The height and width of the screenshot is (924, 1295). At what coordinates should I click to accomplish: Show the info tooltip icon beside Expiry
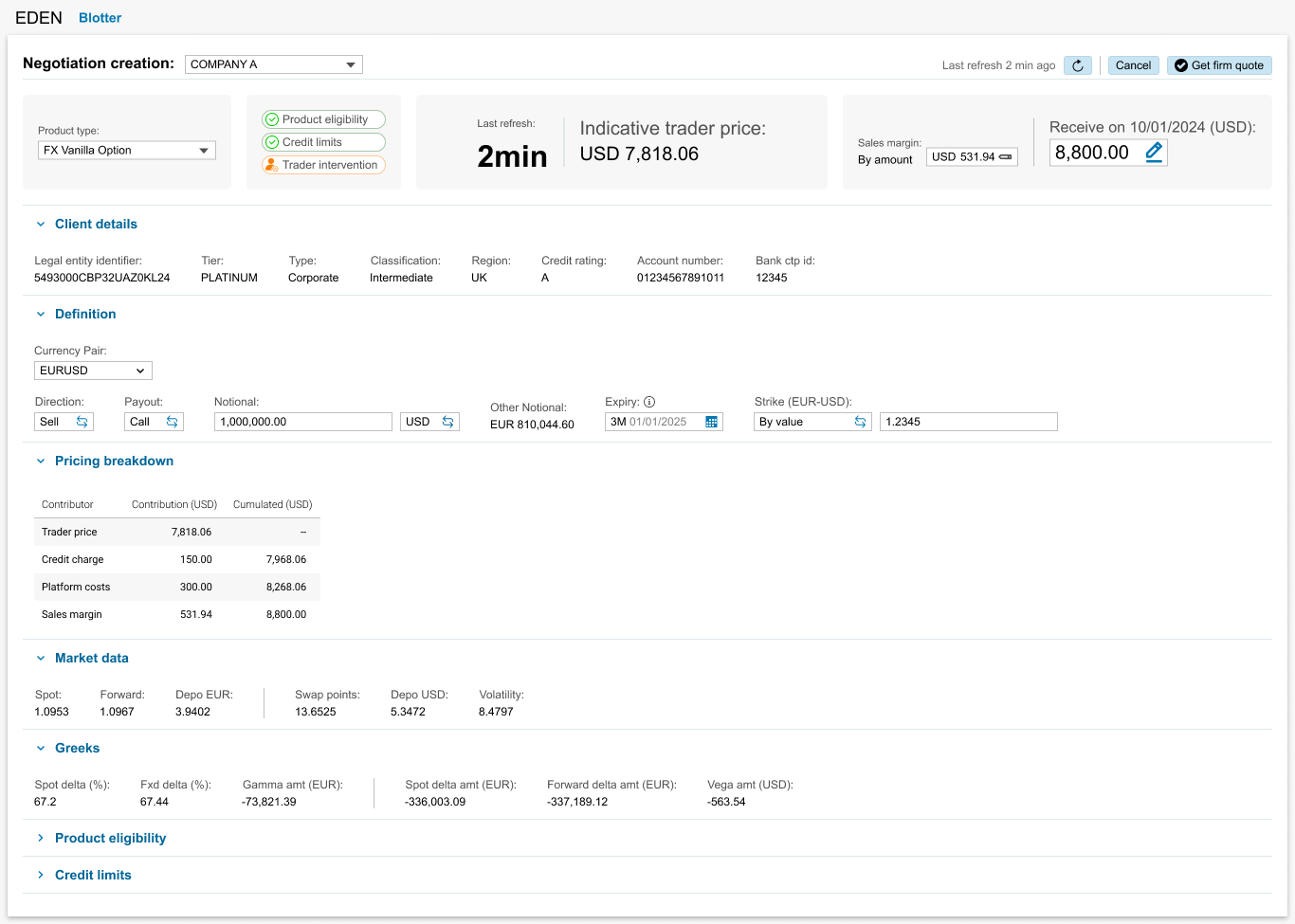(x=649, y=402)
